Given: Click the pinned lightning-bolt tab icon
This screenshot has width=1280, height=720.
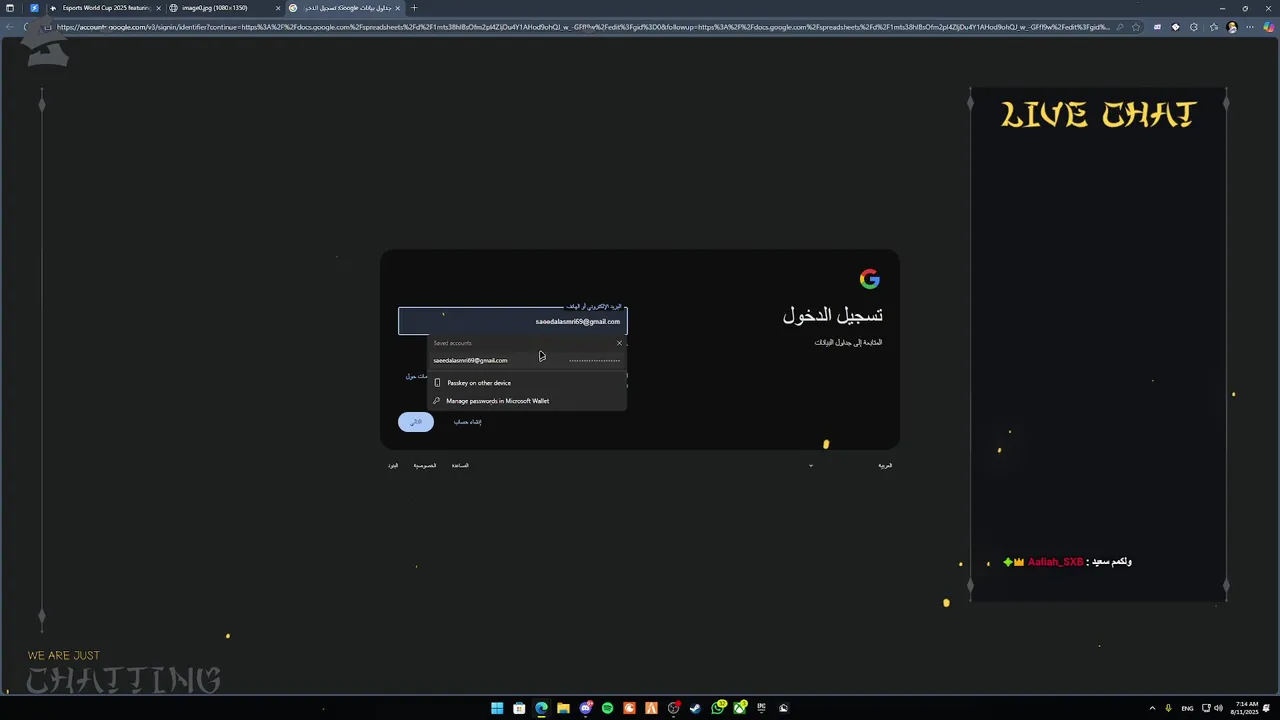Looking at the screenshot, I should tap(34, 8).
